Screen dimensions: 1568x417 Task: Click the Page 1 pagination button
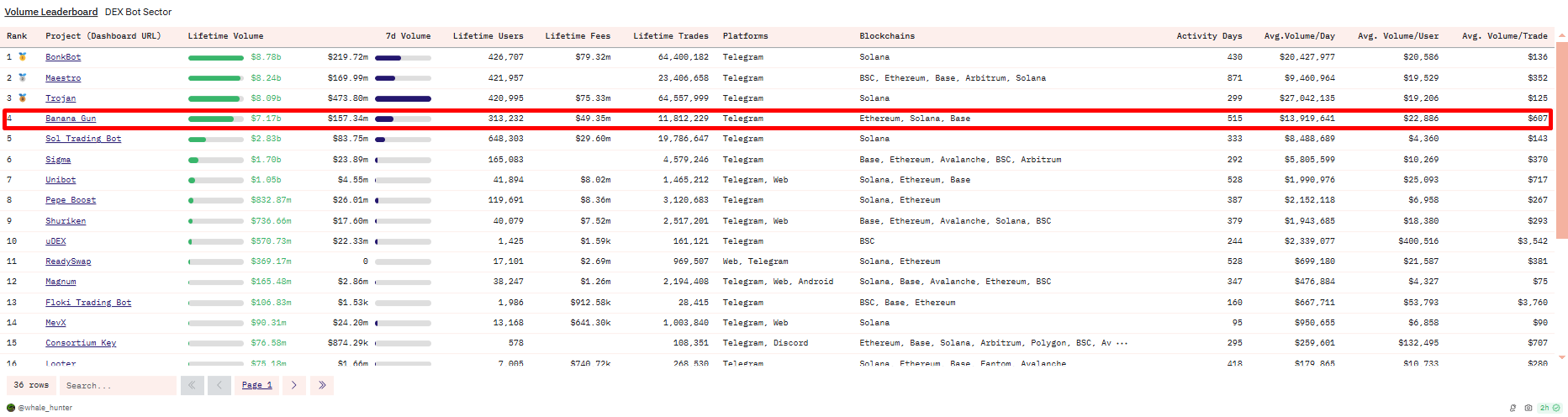(257, 385)
